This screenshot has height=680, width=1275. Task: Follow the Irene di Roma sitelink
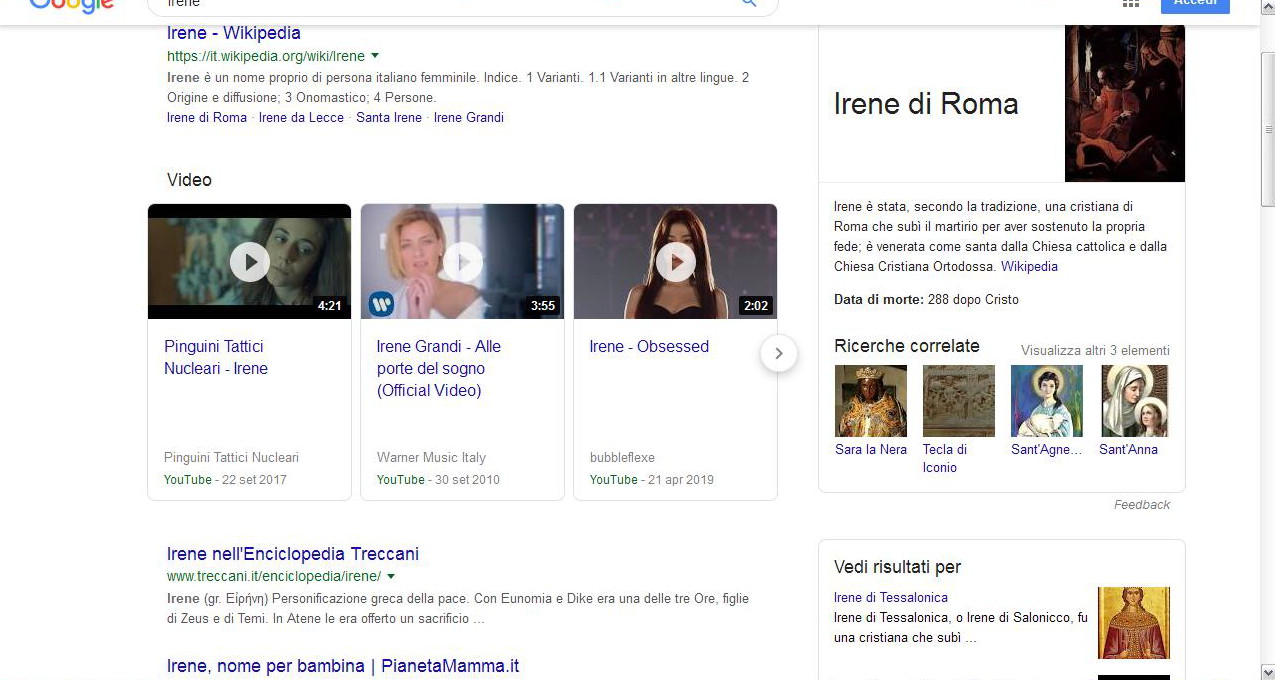pos(207,117)
